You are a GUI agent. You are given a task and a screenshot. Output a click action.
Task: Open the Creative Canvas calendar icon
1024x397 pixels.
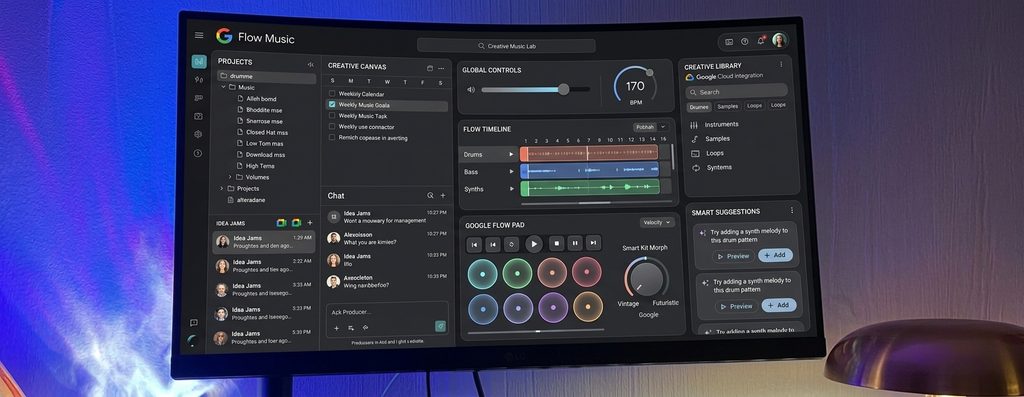(430, 68)
